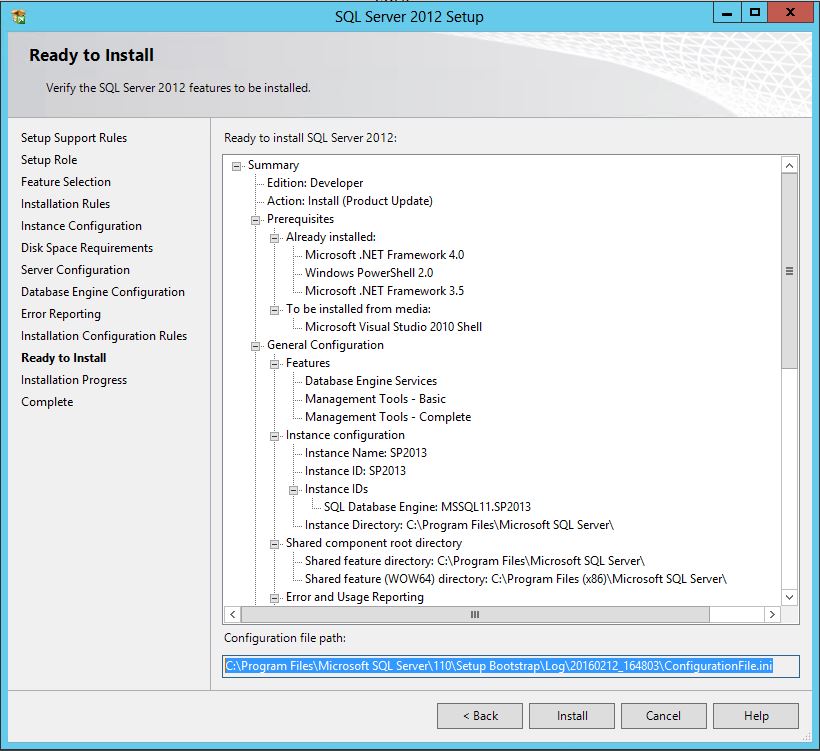Select Microsoft .NET Framework 4.0 row

coord(384,255)
